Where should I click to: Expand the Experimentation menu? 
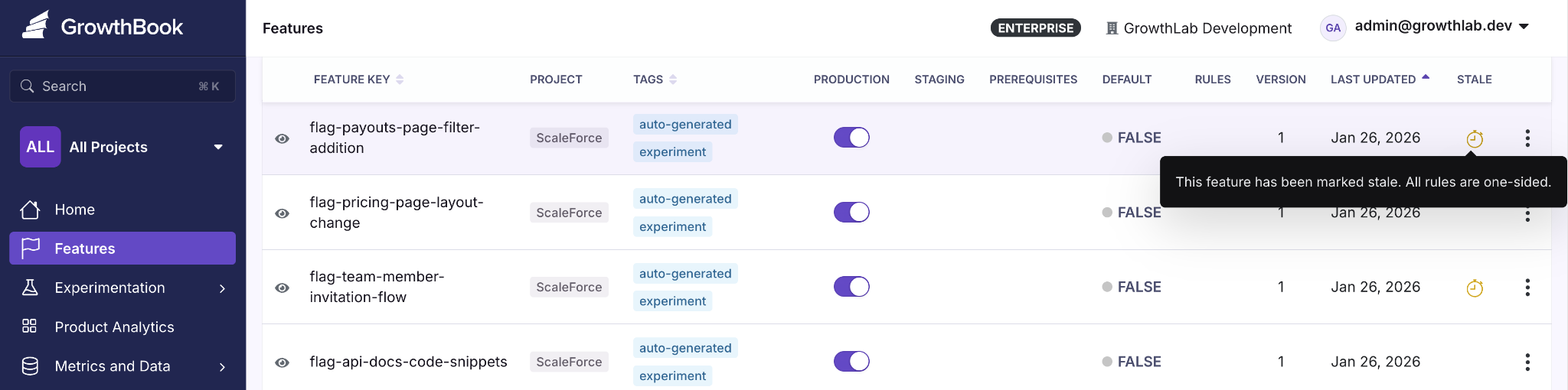pyautogui.click(x=122, y=288)
